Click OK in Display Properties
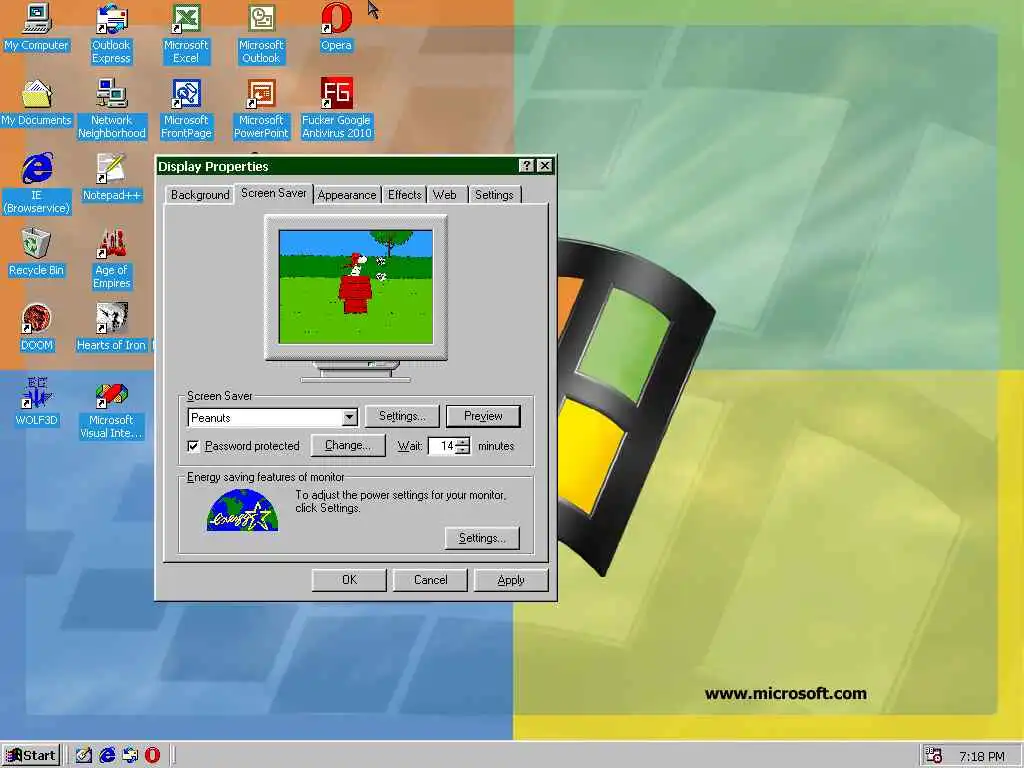This screenshot has height=768, width=1024. click(349, 580)
